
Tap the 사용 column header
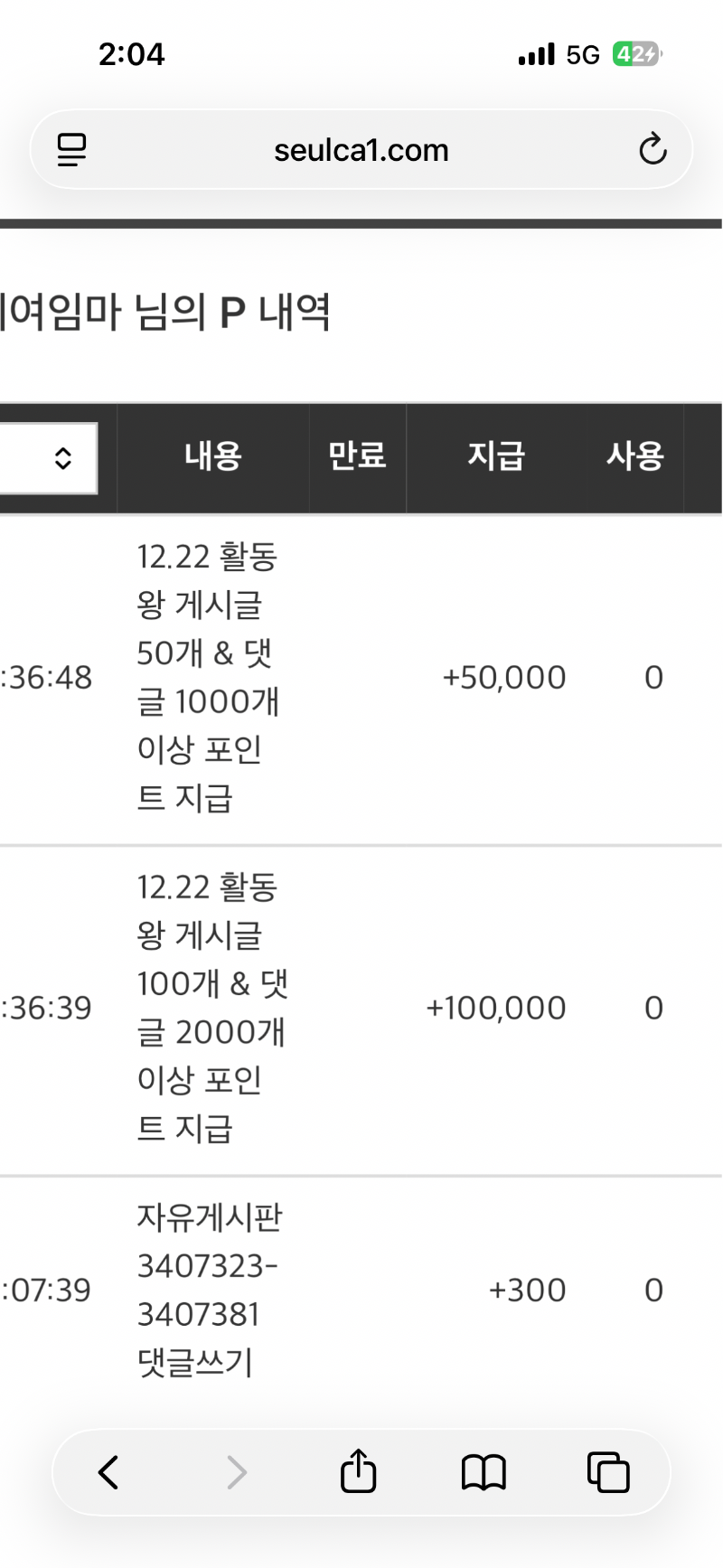tap(634, 455)
